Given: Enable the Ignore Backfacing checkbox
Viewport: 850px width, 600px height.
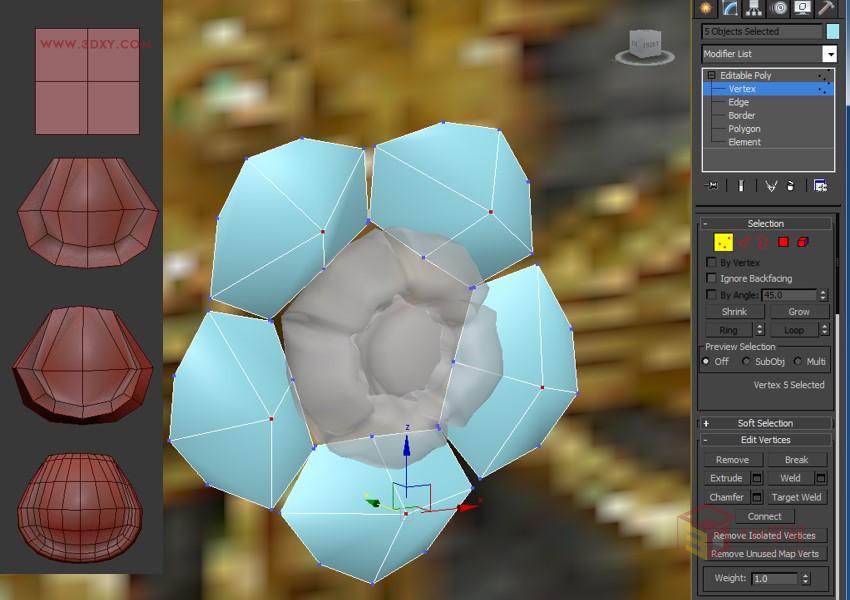Looking at the screenshot, I should (x=713, y=278).
